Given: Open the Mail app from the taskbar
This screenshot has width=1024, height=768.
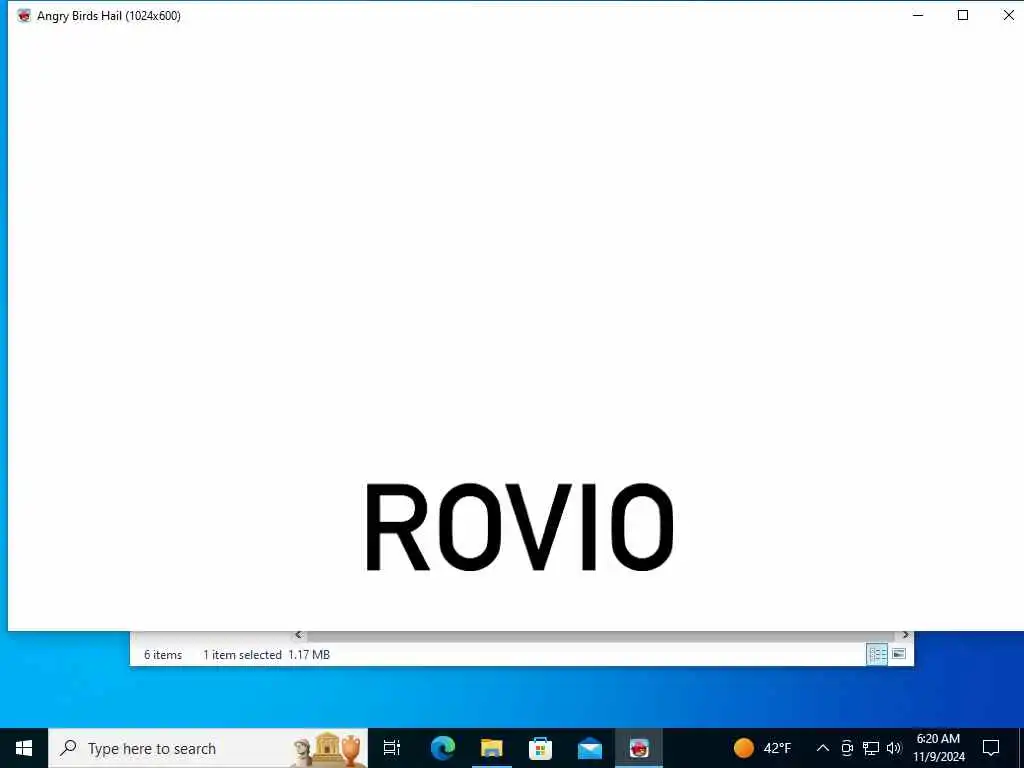Looking at the screenshot, I should tap(589, 748).
